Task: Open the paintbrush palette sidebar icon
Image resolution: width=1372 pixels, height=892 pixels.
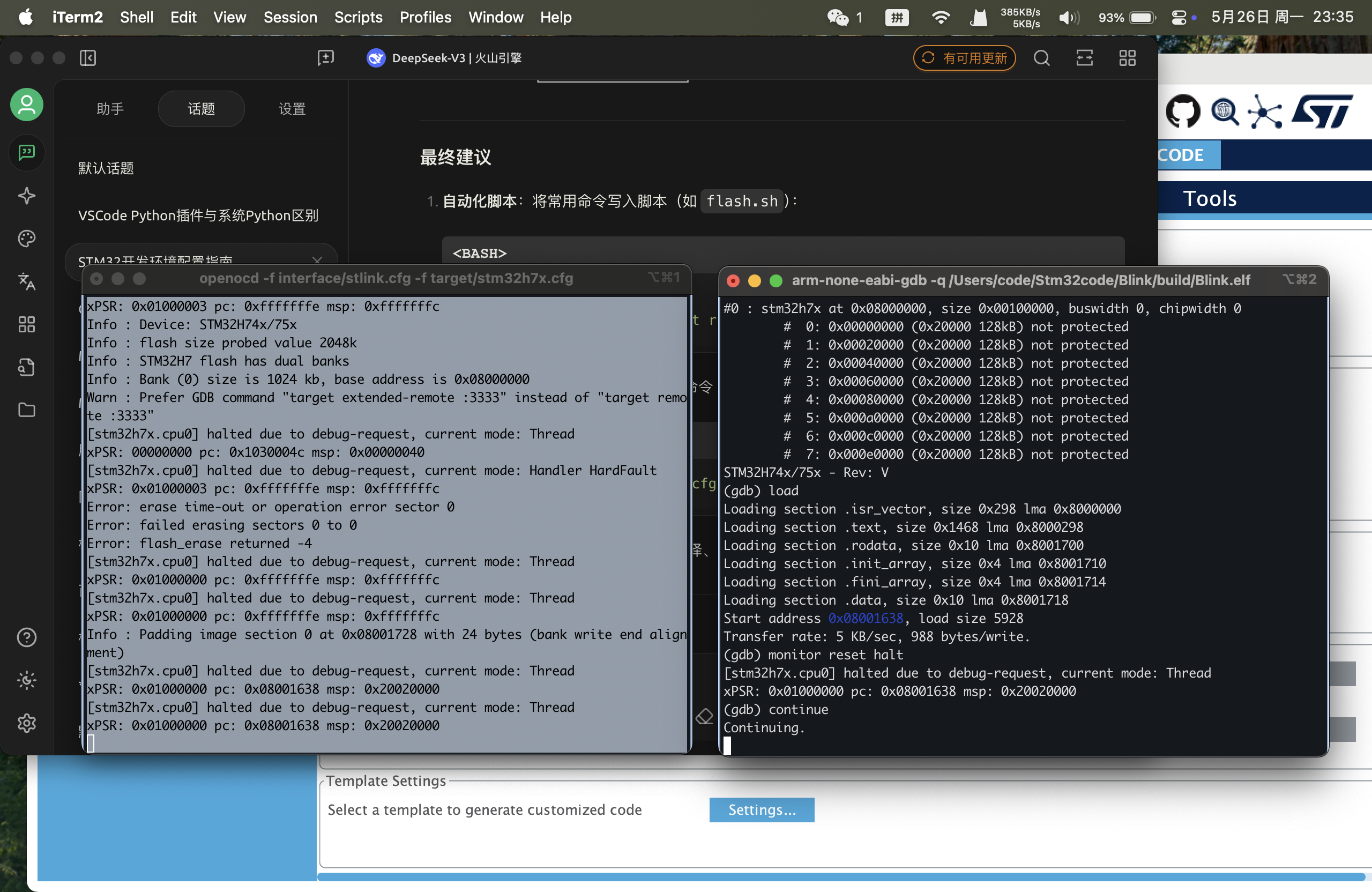Action: coord(26,238)
